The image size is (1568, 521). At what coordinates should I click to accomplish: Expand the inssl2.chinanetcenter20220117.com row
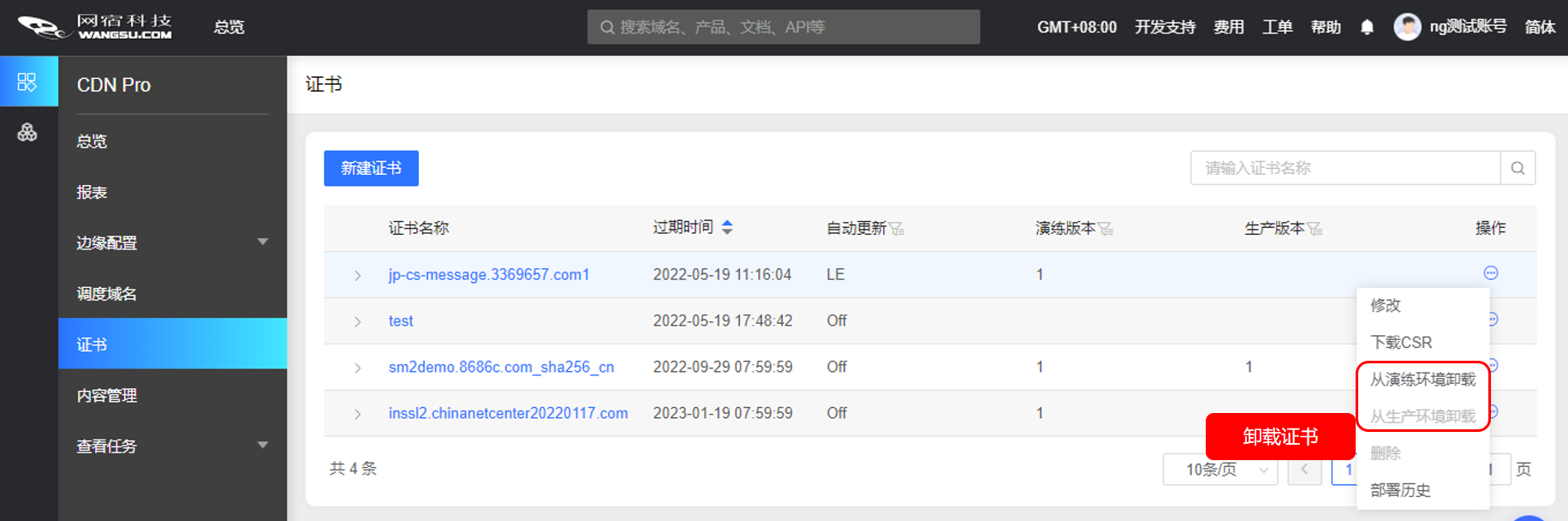tap(357, 414)
